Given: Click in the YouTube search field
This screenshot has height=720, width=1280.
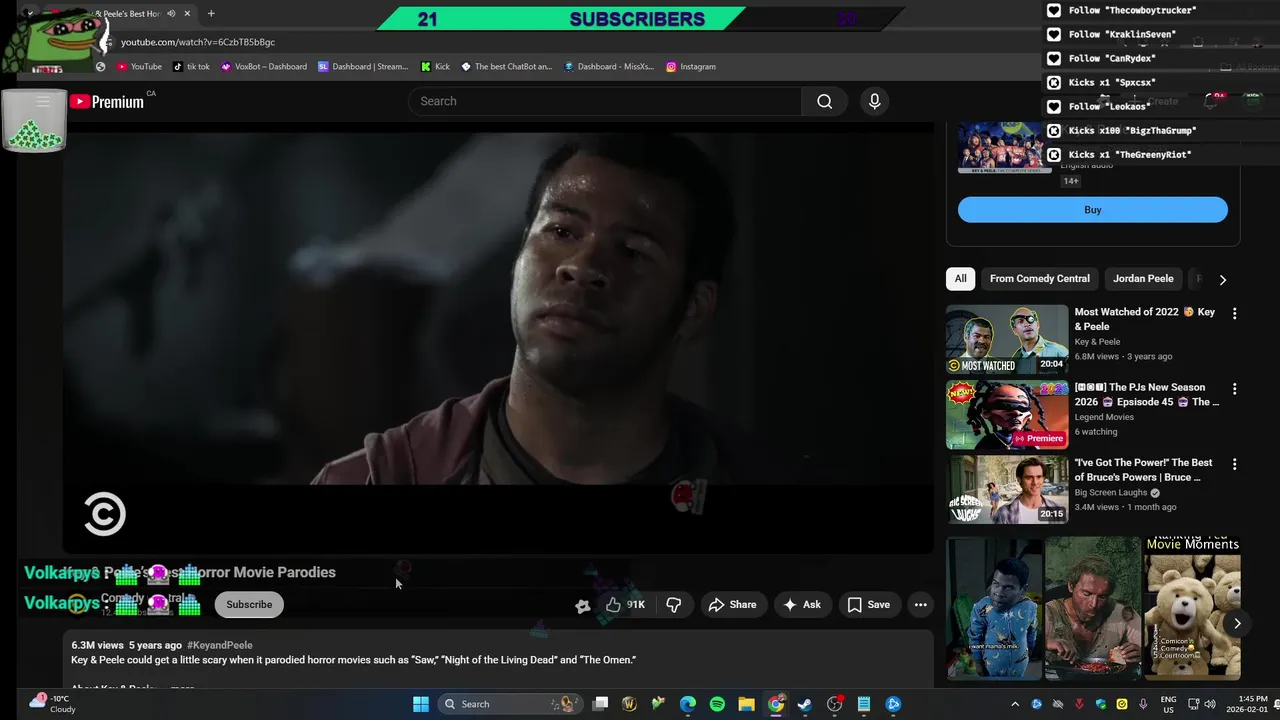Looking at the screenshot, I should [x=605, y=101].
